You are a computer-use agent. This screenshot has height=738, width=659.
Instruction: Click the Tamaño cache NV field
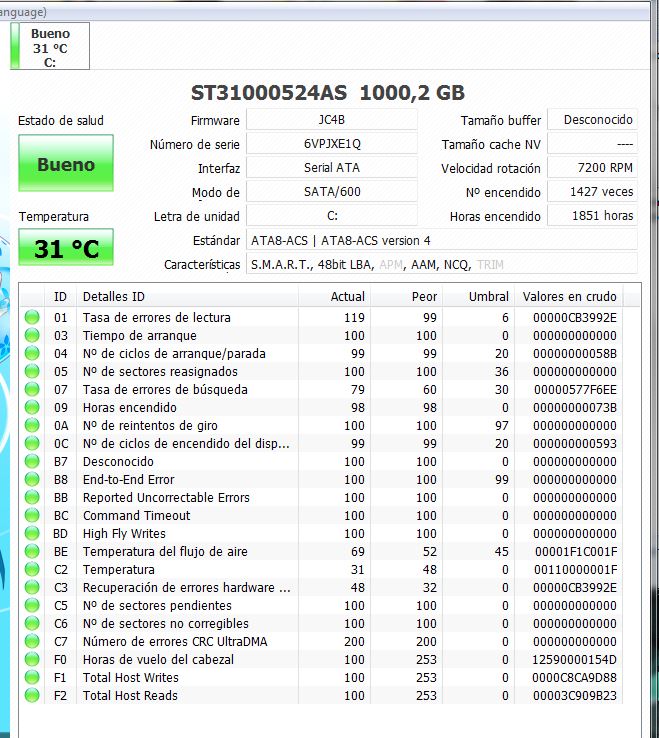pyautogui.click(x=593, y=144)
